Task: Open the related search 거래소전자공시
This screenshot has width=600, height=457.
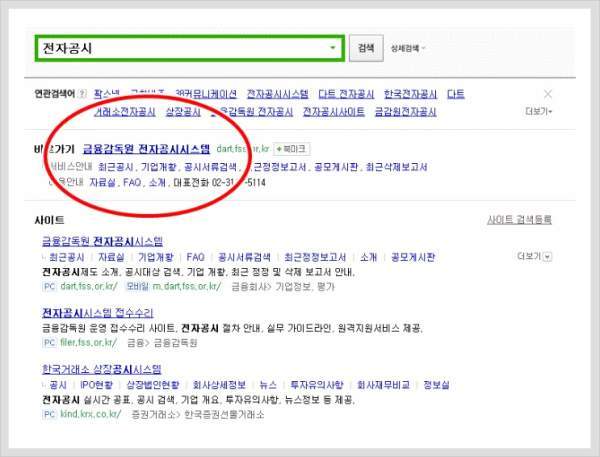Action: [125, 112]
